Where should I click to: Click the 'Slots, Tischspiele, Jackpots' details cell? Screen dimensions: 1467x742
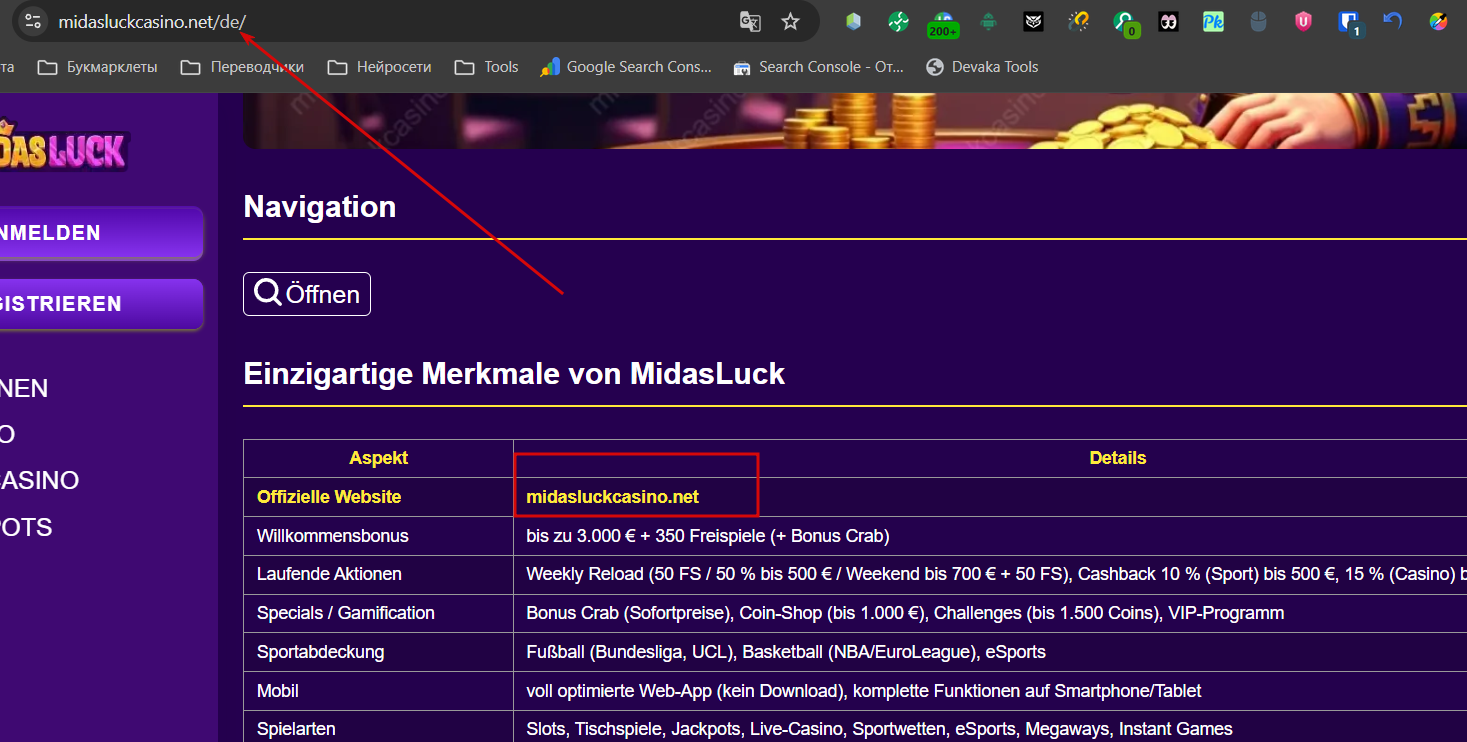tap(879, 729)
